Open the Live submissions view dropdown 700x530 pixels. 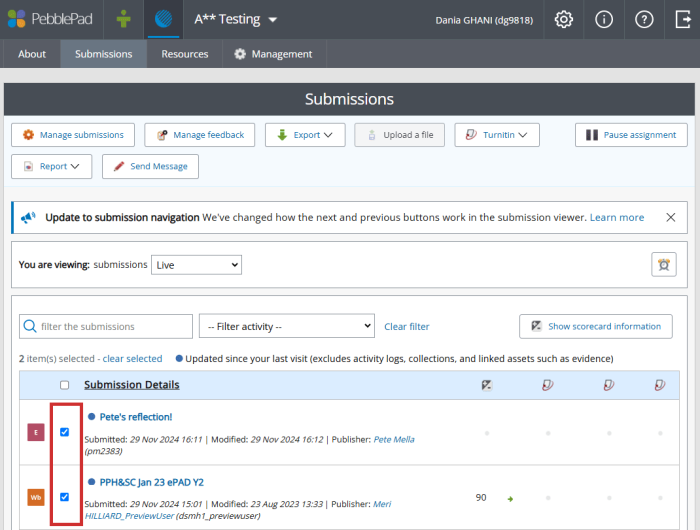(196, 265)
